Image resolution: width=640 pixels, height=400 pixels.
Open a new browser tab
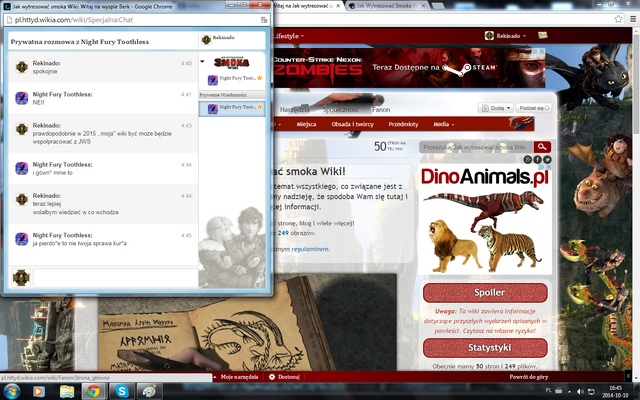click(438, 6)
